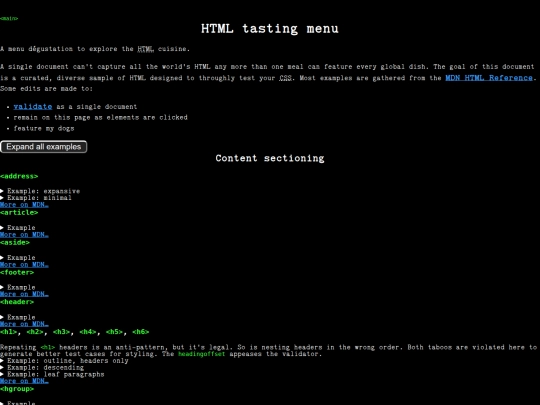Click the <h6> tag in the heading list
This screenshot has width=540, height=405.
pos(141,332)
